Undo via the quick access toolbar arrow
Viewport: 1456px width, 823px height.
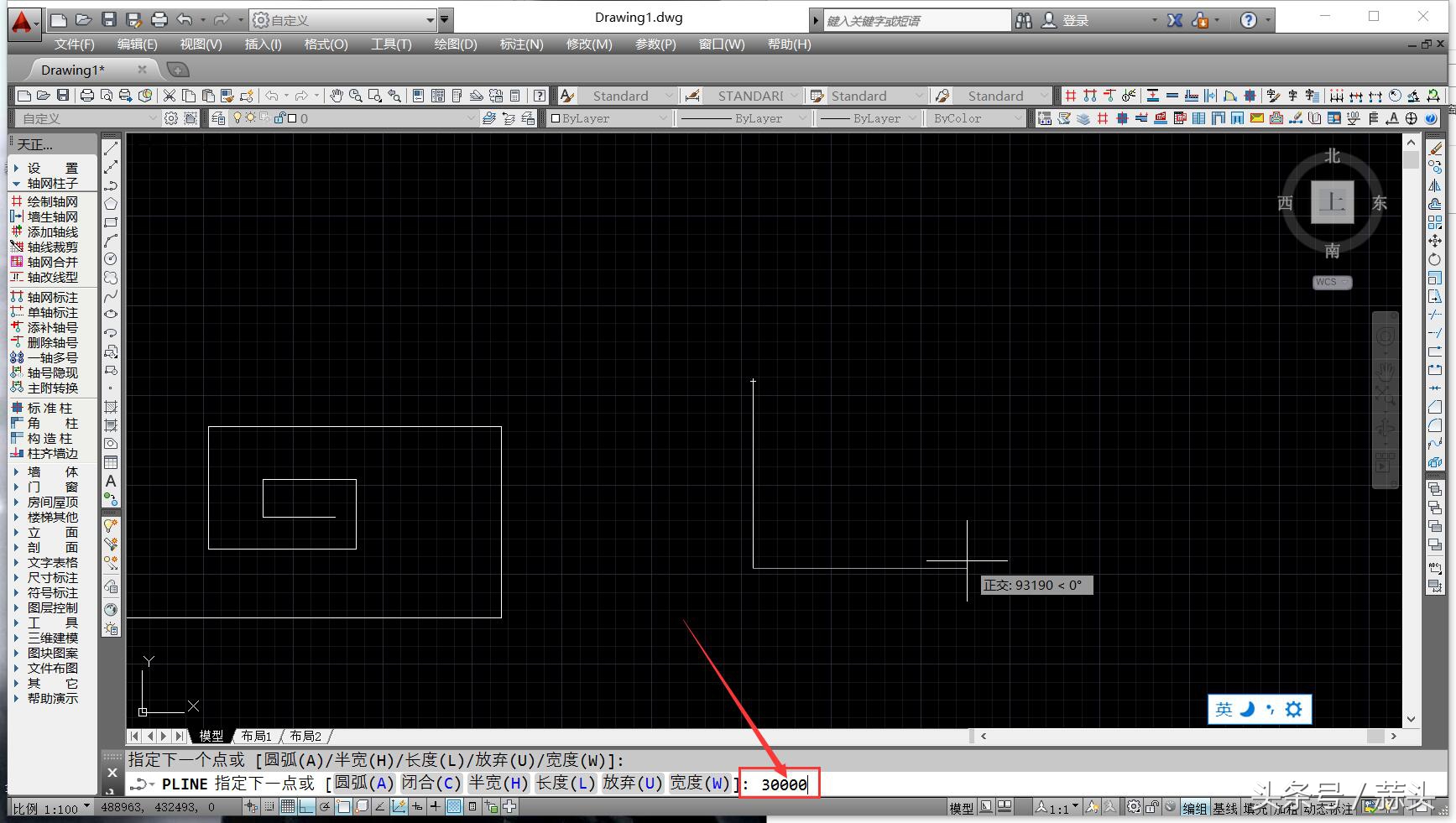(x=185, y=19)
